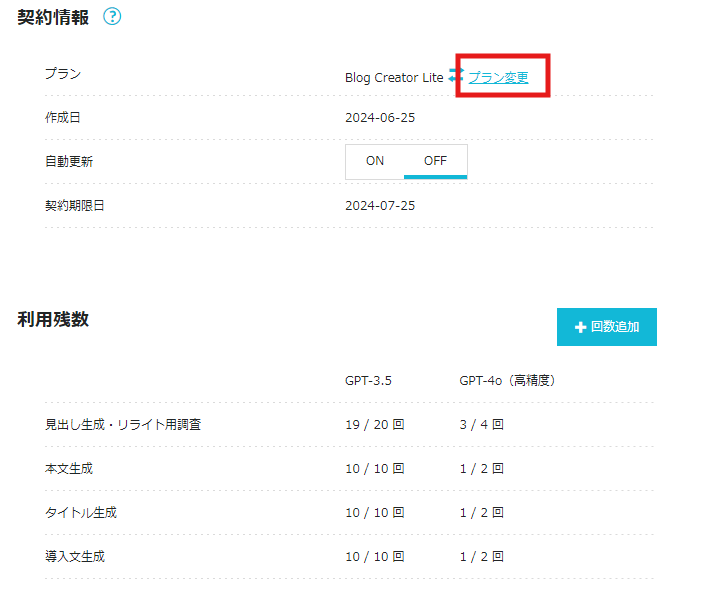Click the GPT-4o（高精度） column header
This screenshot has width=727, height=592.
pos(507,381)
